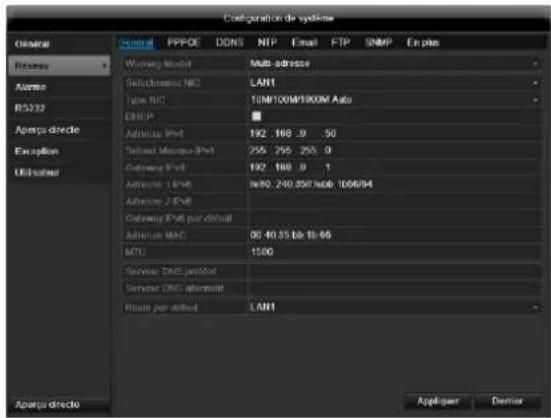Viewport: 551px width, 418px height.
Task: Open the RS232 section
Action: coord(59,108)
